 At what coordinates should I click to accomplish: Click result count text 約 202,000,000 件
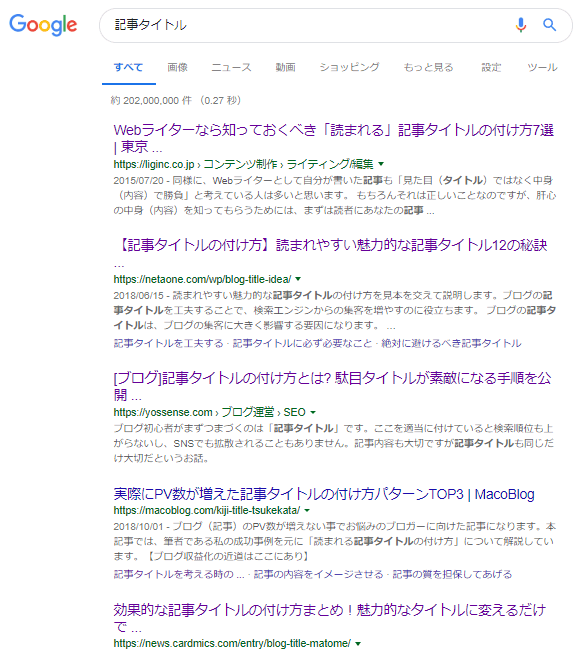pos(151,101)
